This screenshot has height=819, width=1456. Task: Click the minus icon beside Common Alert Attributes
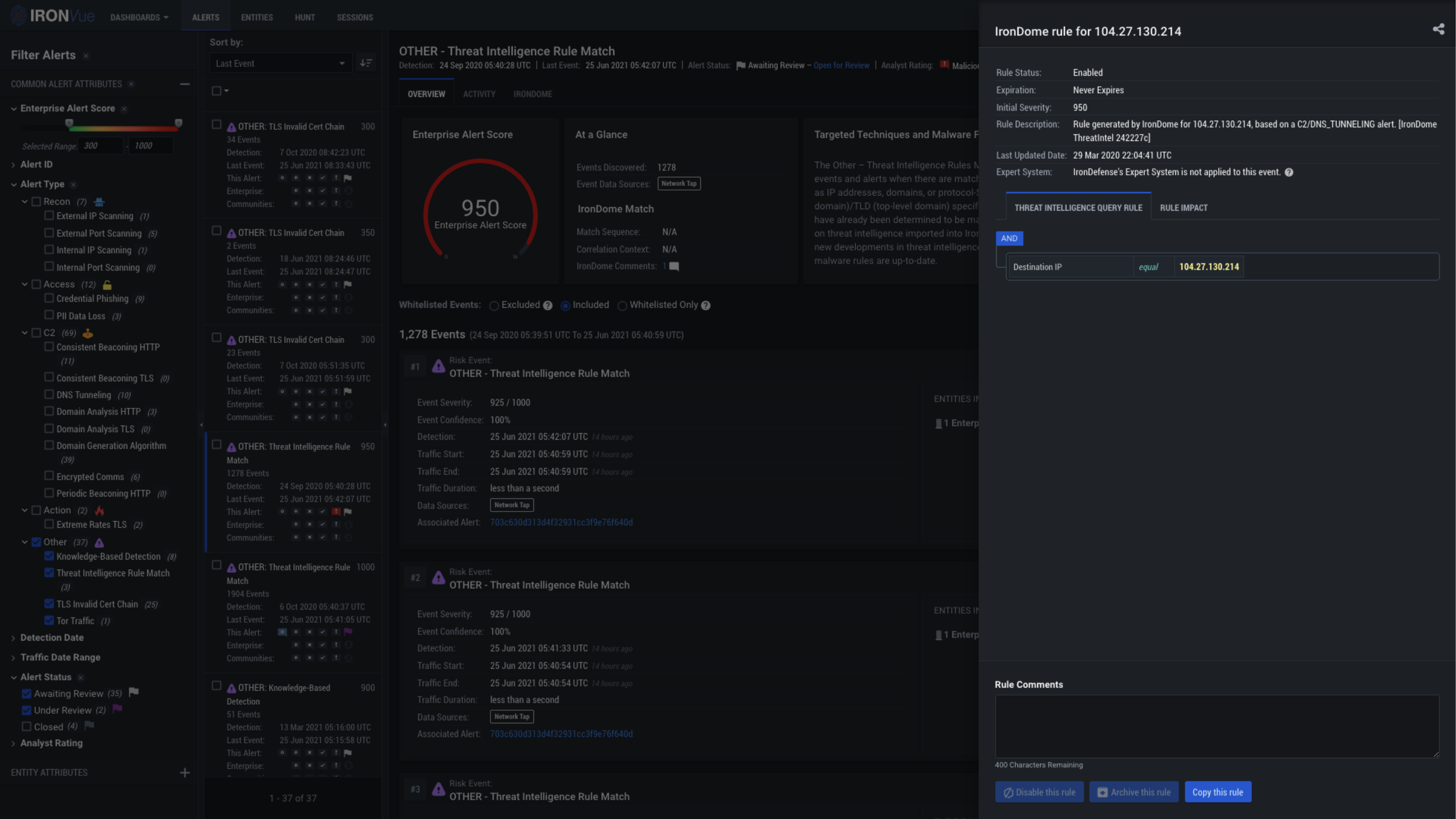click(x=185, y=84)
